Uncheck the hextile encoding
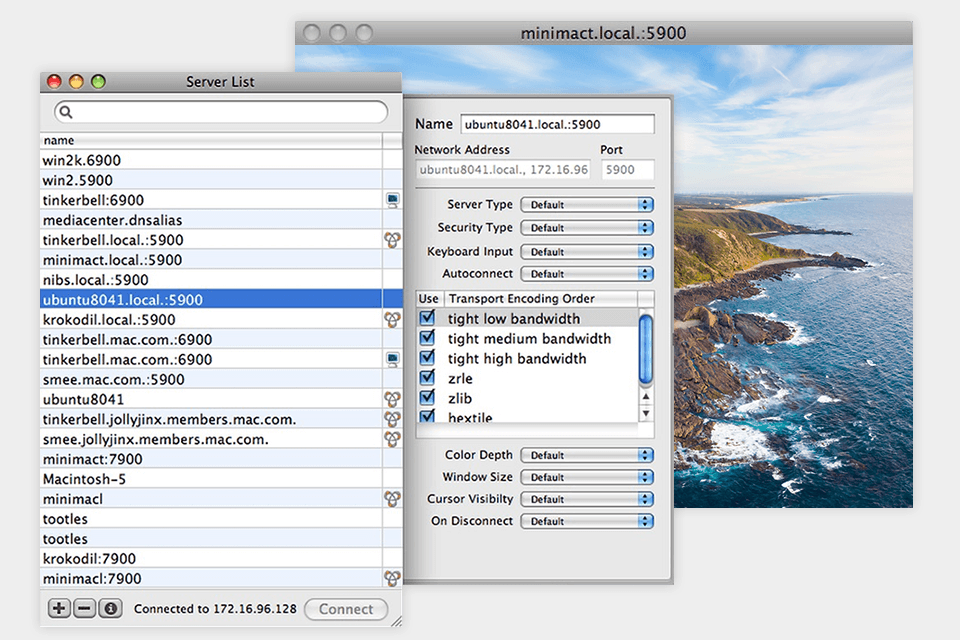Screen dimensions: 960x640 pyautogui.click(x=427, y=417)
